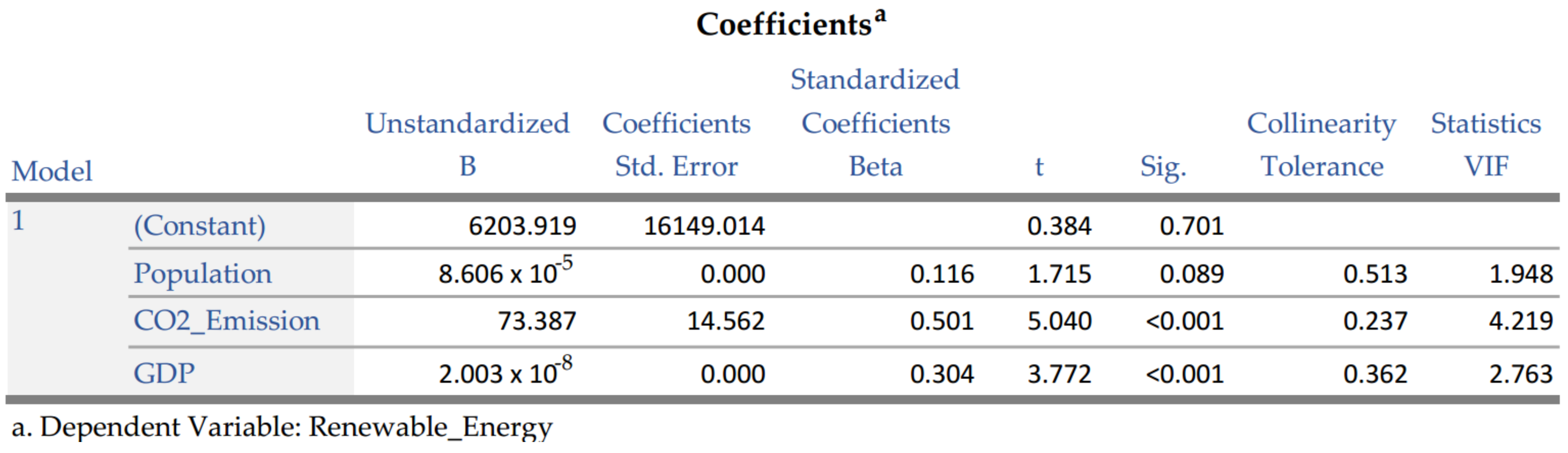Screen dimensions: 1568x453
Task: Click the Population t value 1.715
Action: (1059, 274)
